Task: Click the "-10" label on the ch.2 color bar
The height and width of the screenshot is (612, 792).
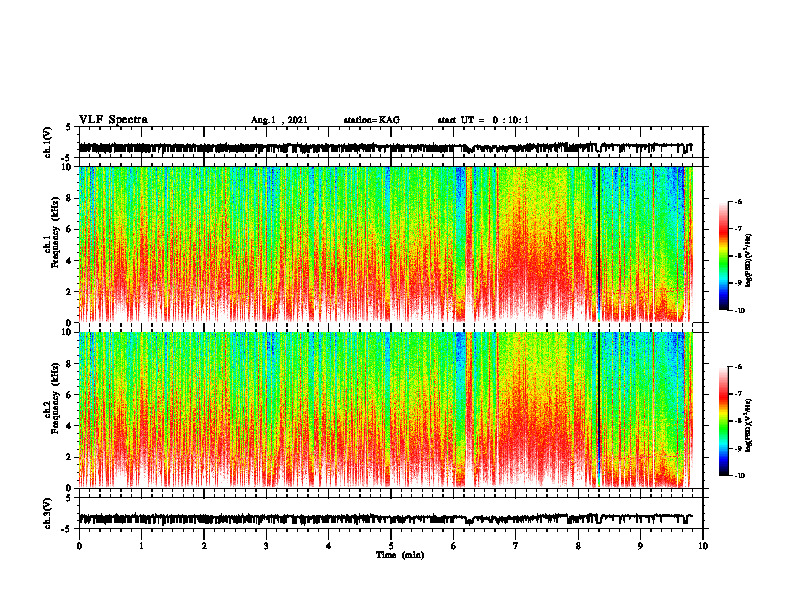Action: 739,476
